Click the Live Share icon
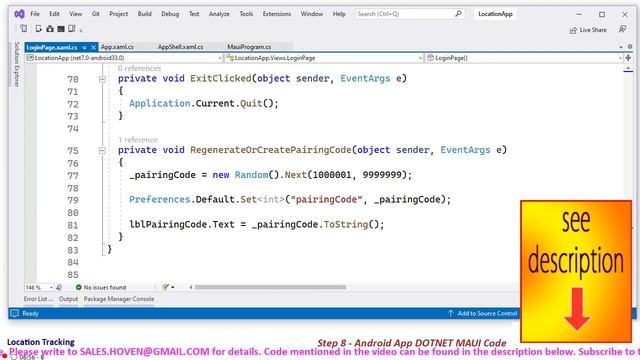The image size is (640, 360). click(573, 30)
